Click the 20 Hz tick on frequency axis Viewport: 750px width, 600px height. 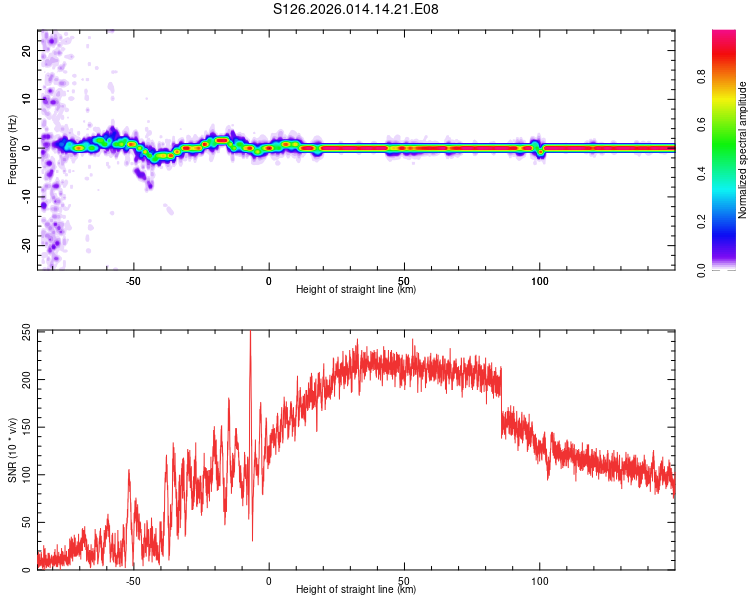coord(26,50)
